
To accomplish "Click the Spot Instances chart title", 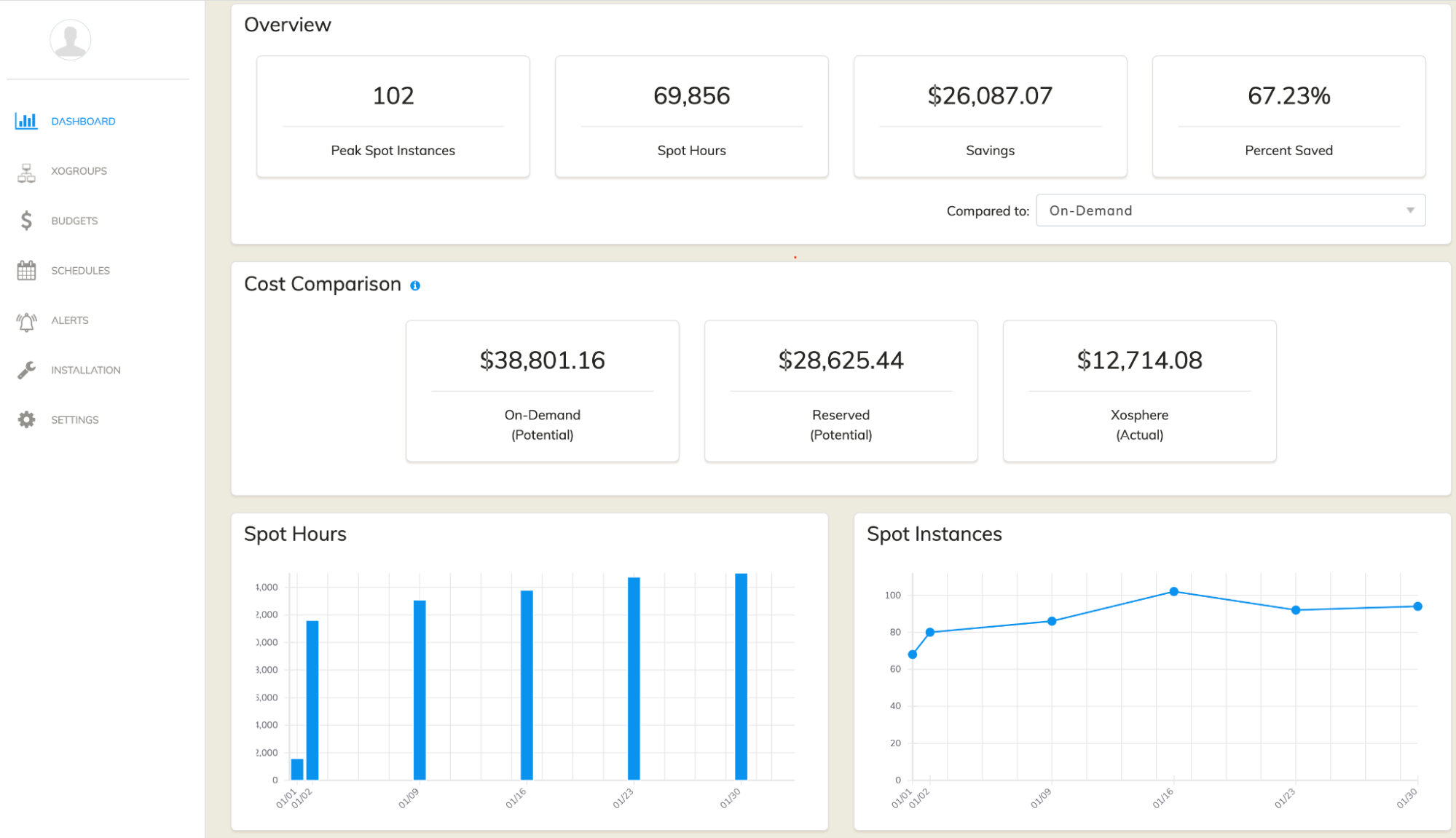I will point(934,534).
